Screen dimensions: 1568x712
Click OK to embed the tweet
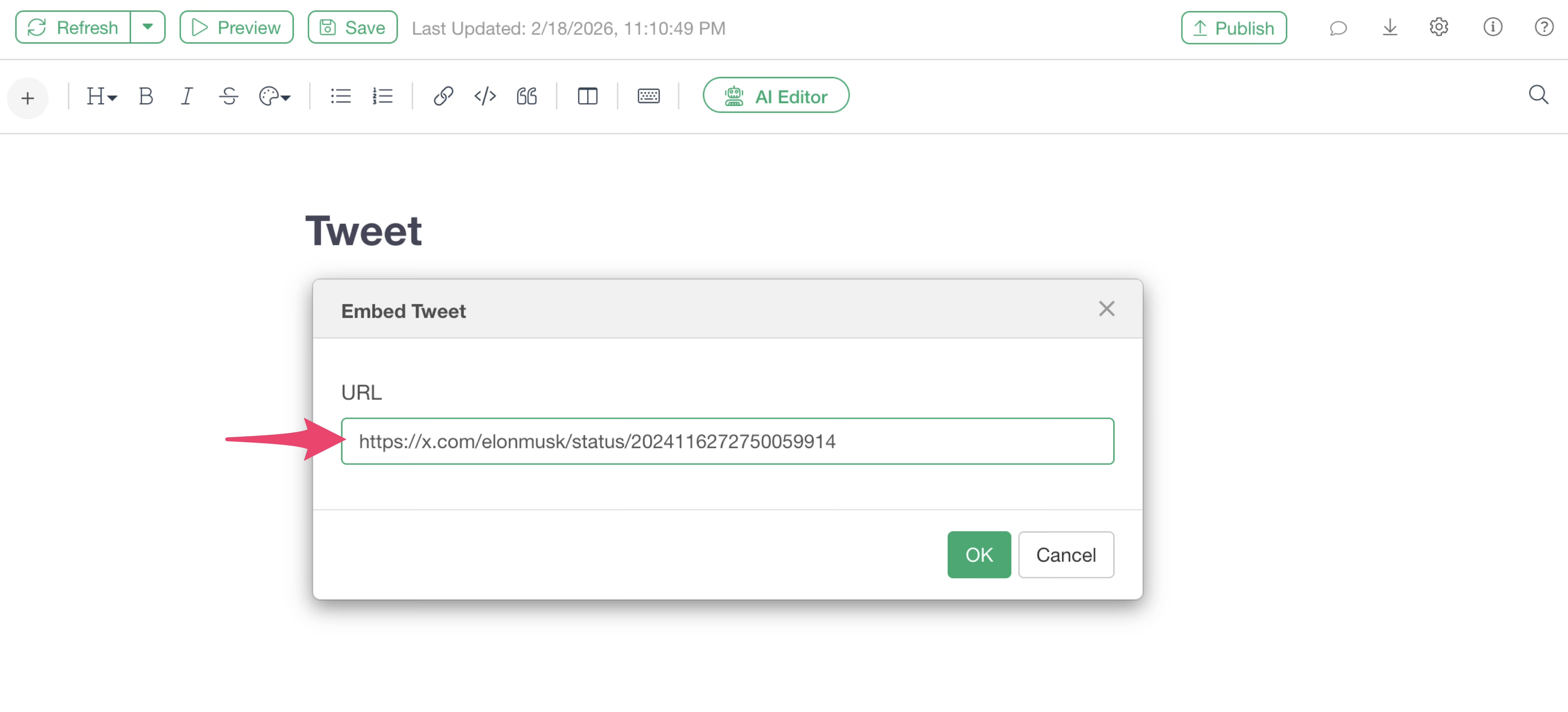[979, 554]
